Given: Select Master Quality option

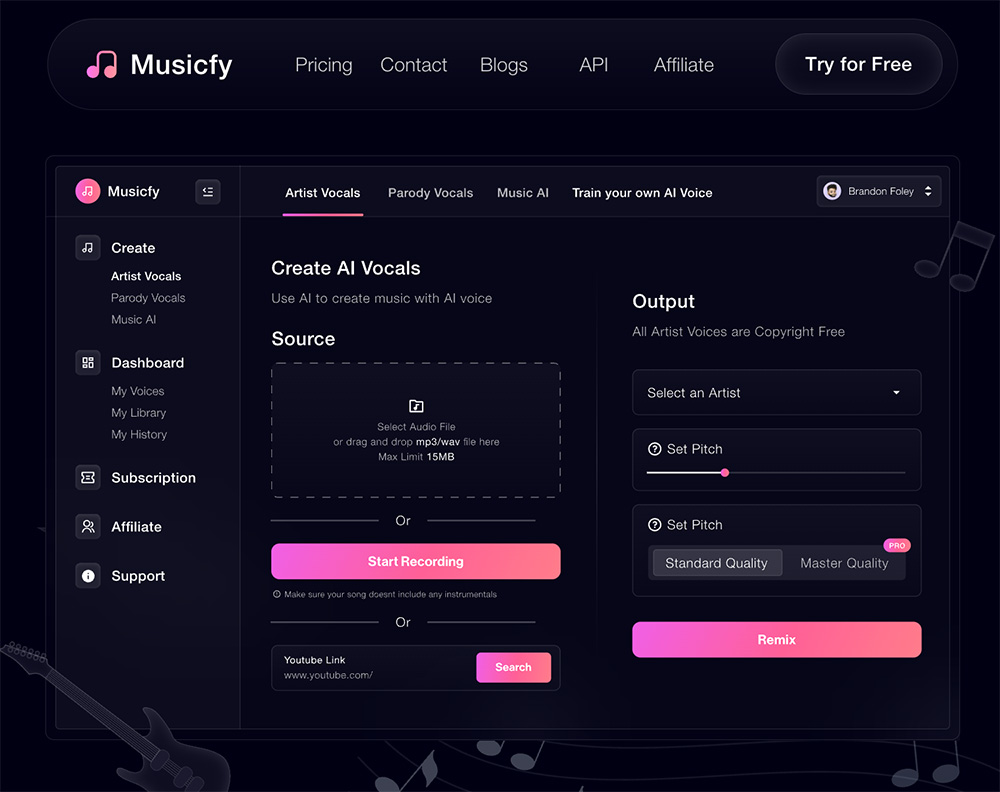Looking at the screenshot, I should [844, 563].
